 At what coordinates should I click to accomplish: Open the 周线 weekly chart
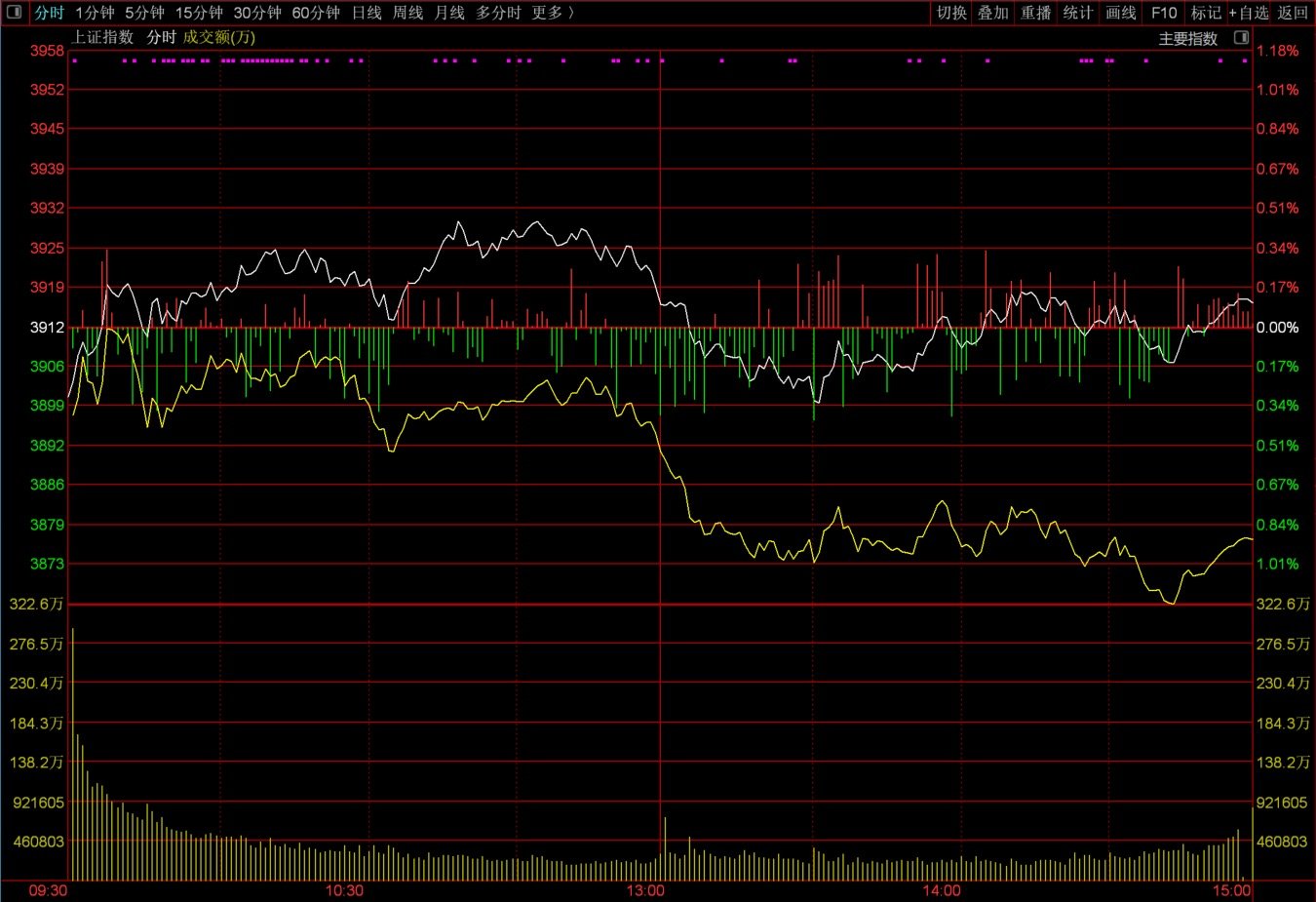tap(407, 13)
